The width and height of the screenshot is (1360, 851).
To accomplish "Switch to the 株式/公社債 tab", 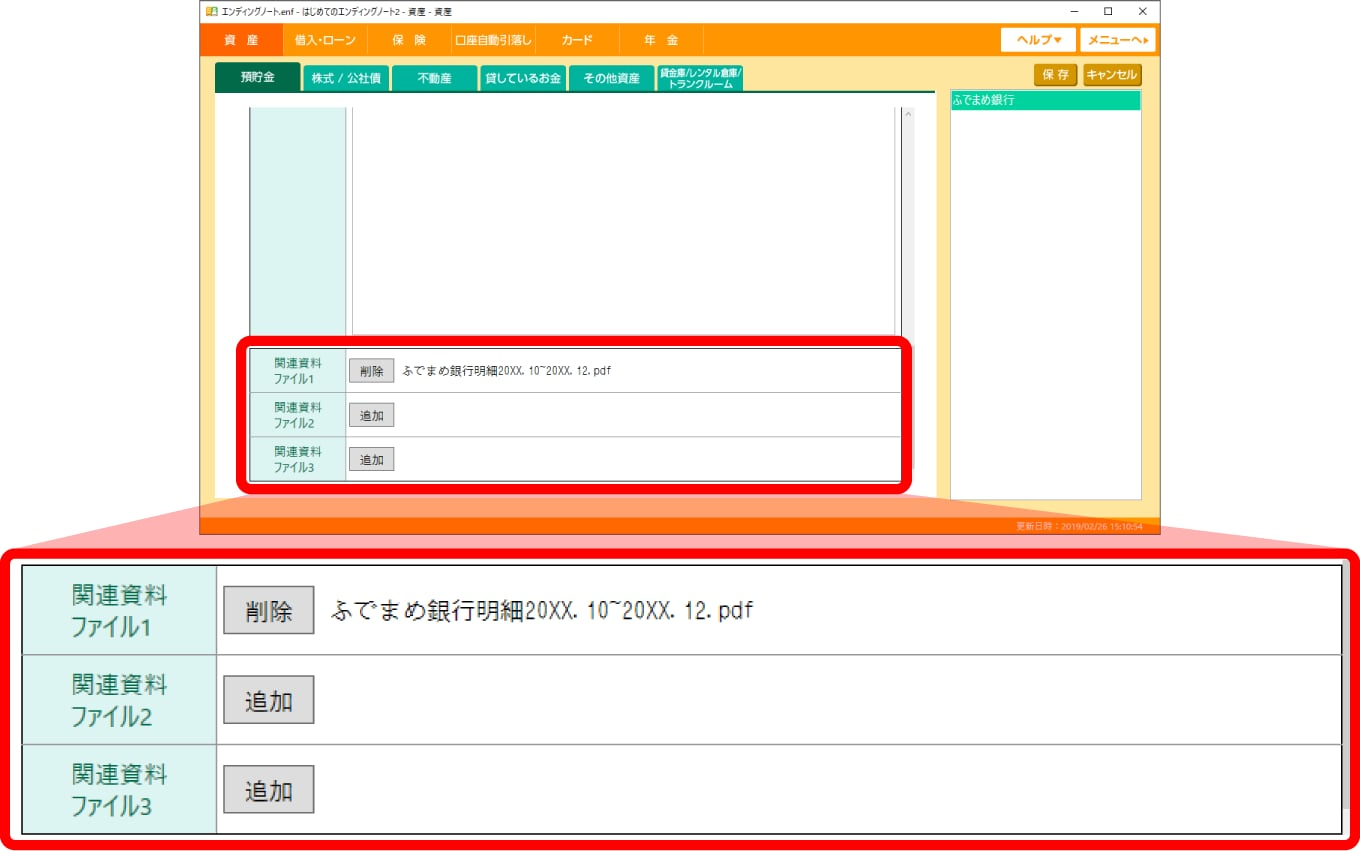I will [346, 78].
